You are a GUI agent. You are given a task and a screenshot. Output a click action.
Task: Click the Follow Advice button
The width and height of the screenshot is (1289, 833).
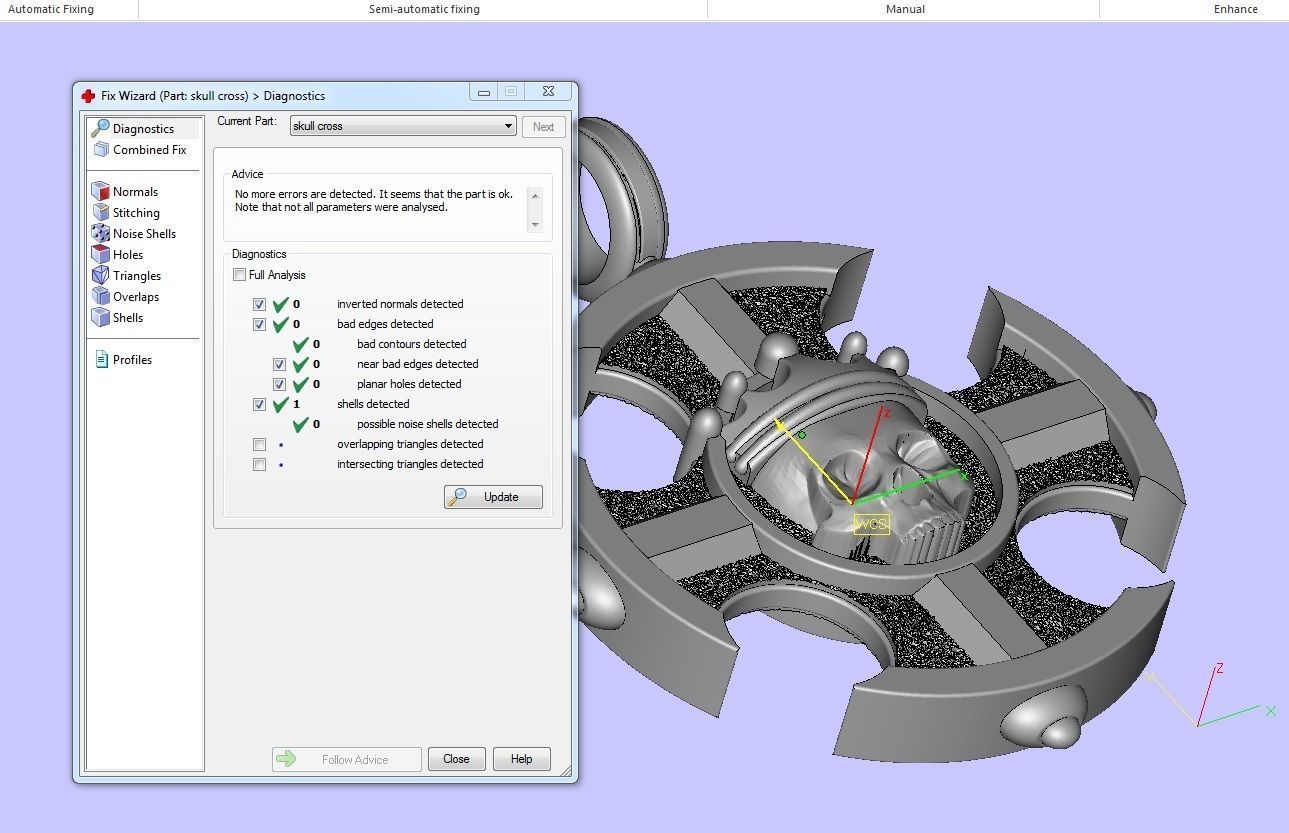tap(346, 759)
